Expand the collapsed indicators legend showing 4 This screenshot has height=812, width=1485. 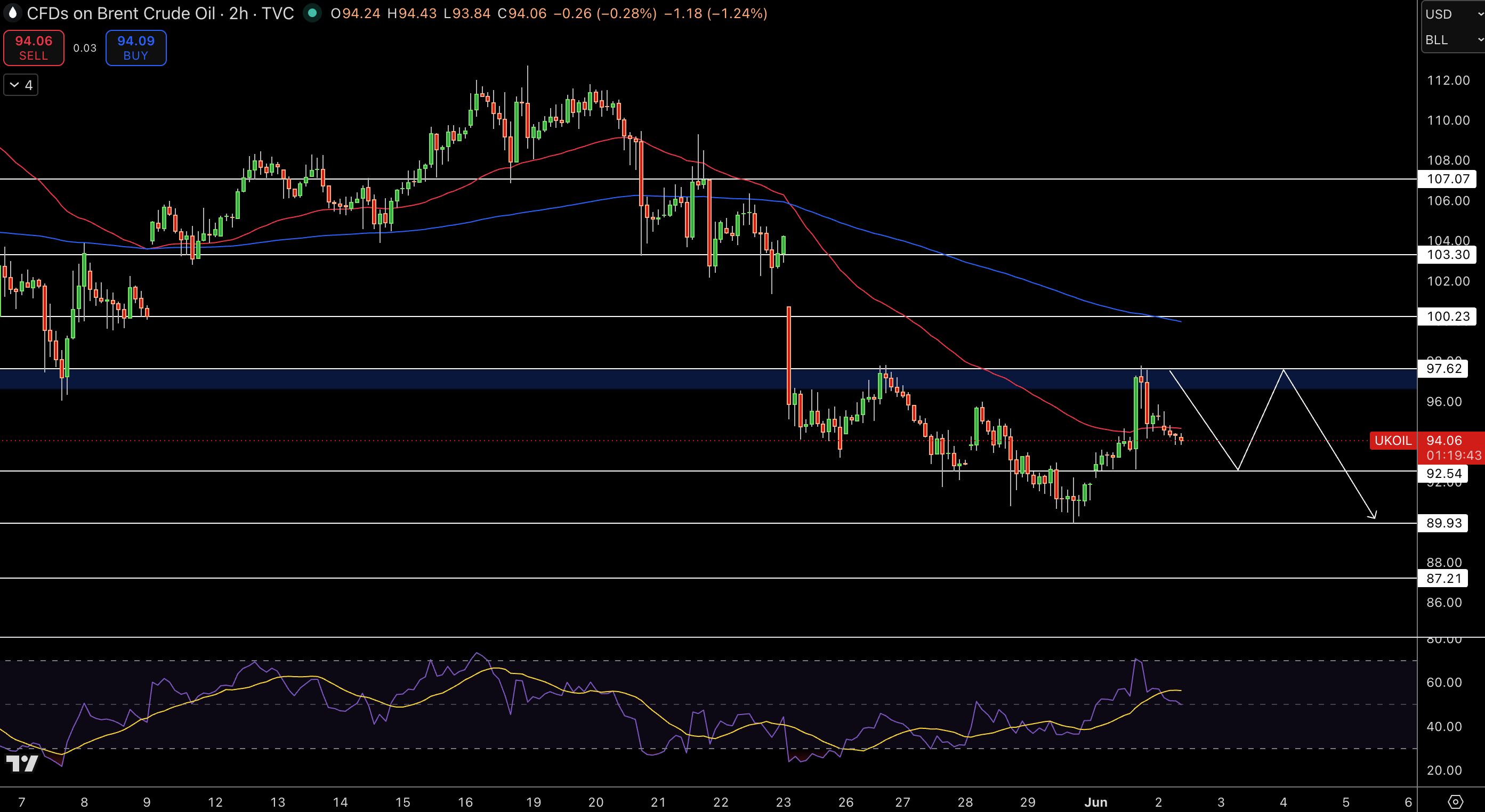click(21, 85)
